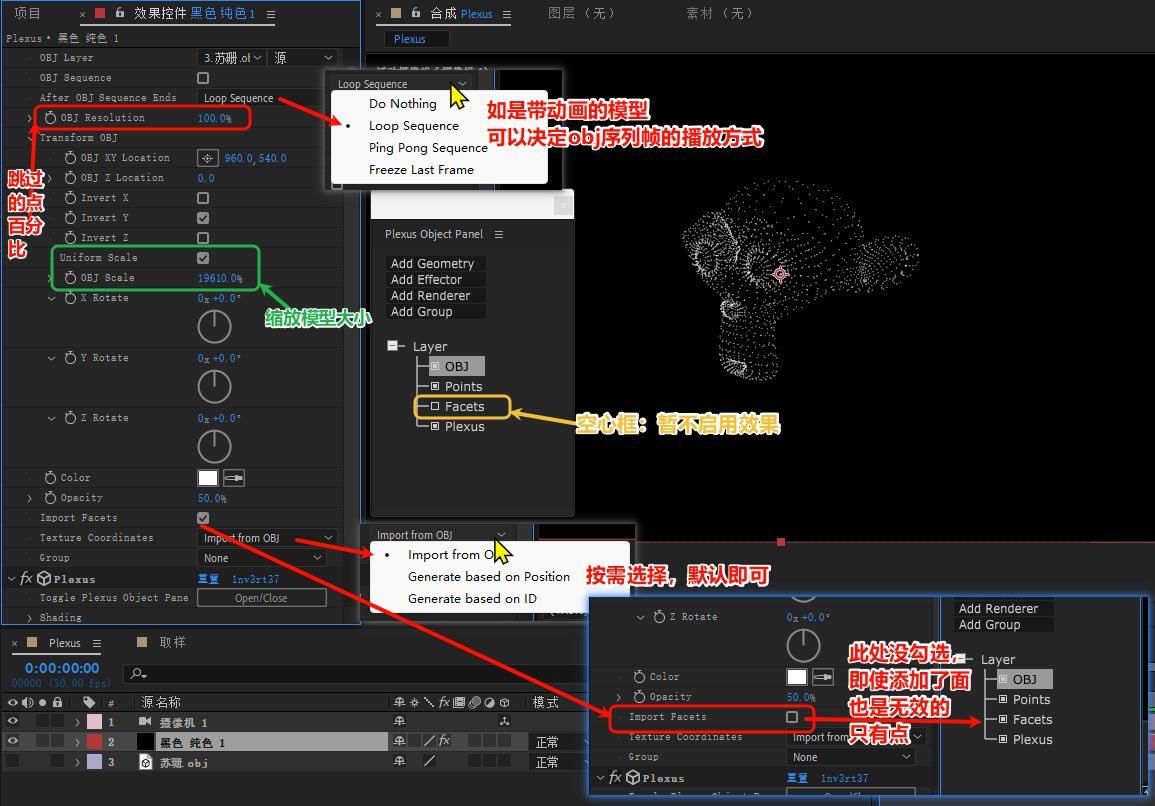Click the 苏珊.obj file icon in timeline
1155x806 pixels.
click(146, 762)
